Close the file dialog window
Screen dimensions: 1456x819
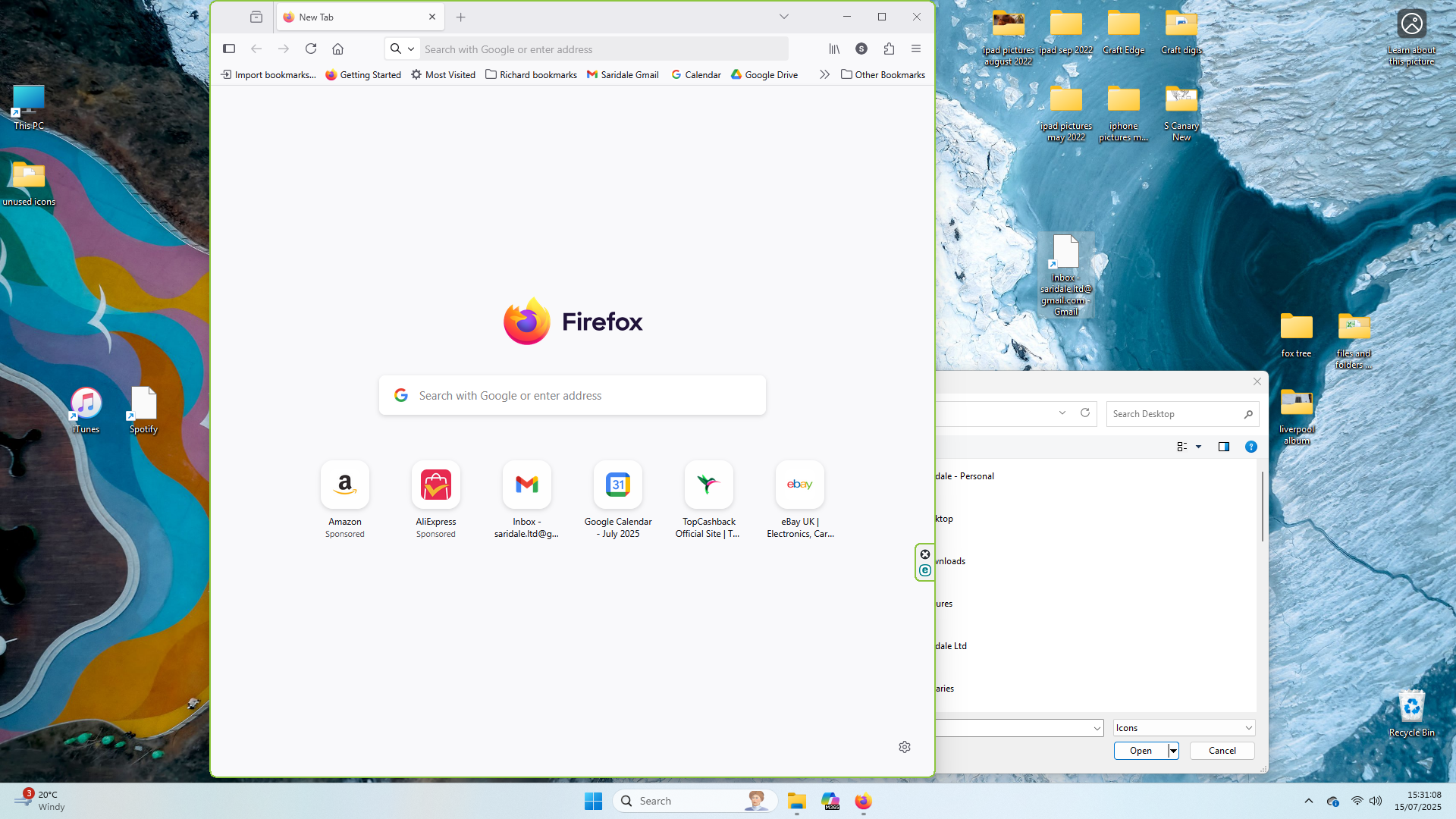point(1257,381)
